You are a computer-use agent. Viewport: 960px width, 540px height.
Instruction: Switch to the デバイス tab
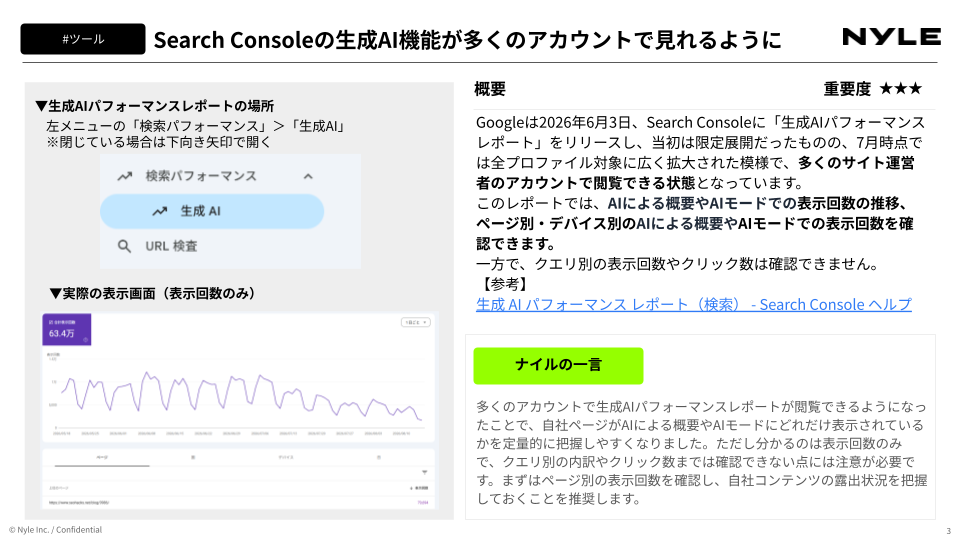click(x=286, y=457)
